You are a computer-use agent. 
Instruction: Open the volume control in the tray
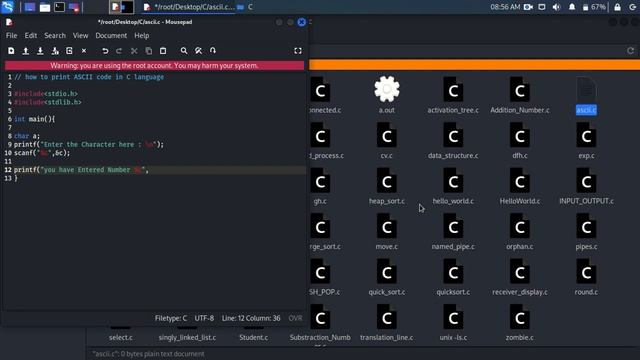[556, 7]
